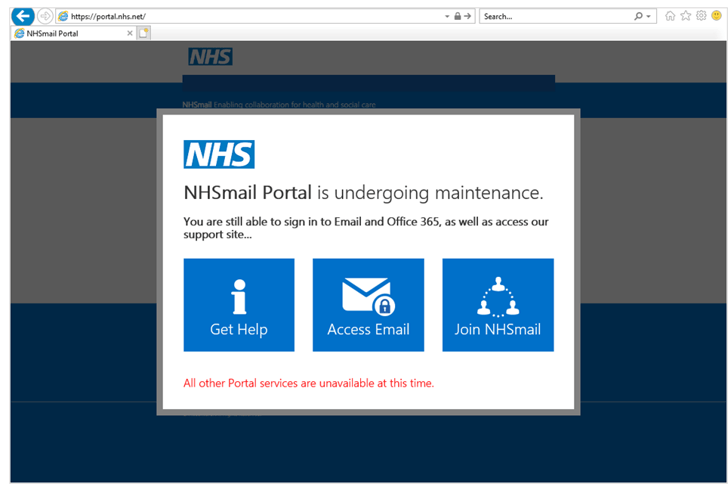The height and width of the screenshot is (487, 728).
Task: Click the Internet Explorer icon in address bar
Action: pos(63,16)
